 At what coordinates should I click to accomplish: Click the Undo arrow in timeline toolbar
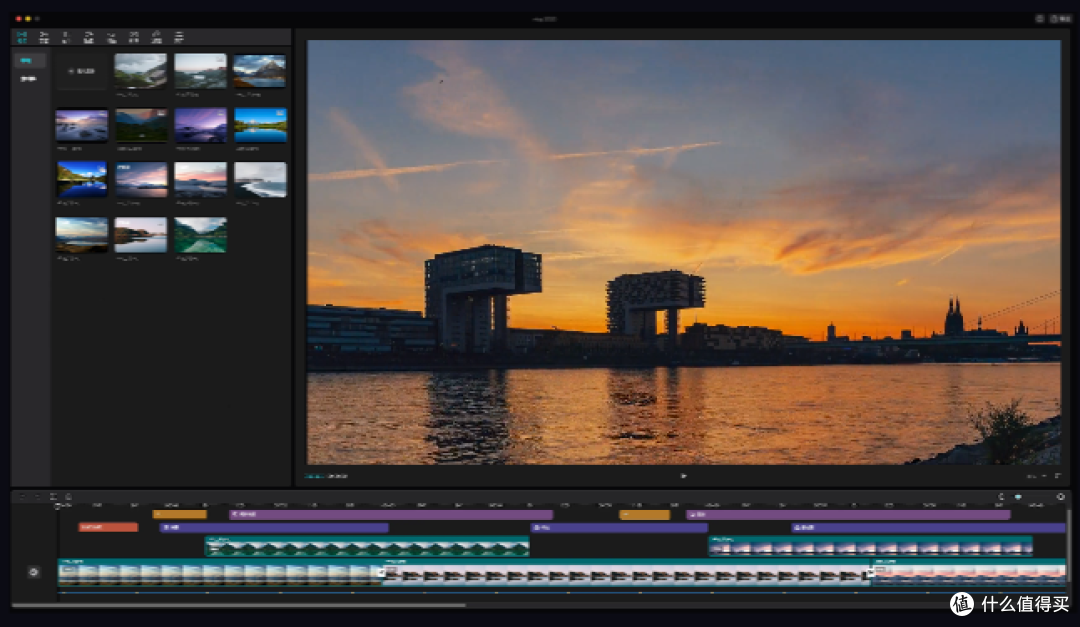point(22,496)
